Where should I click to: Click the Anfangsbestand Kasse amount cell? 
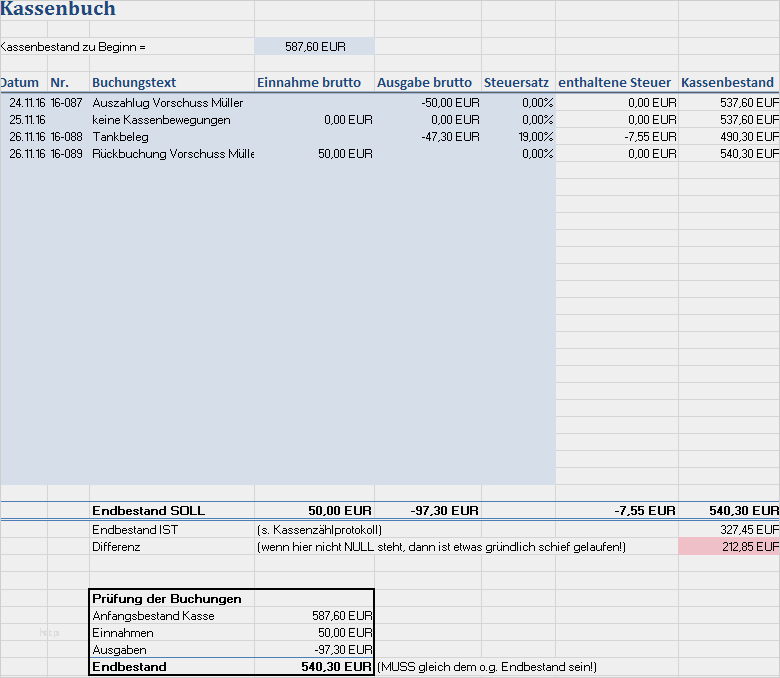(314, 615)
